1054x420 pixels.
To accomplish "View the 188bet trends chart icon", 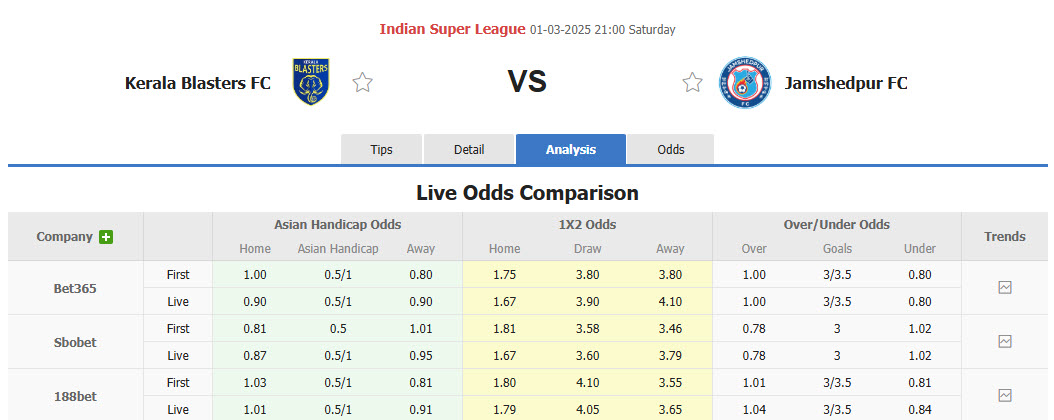I will 1005,395.
